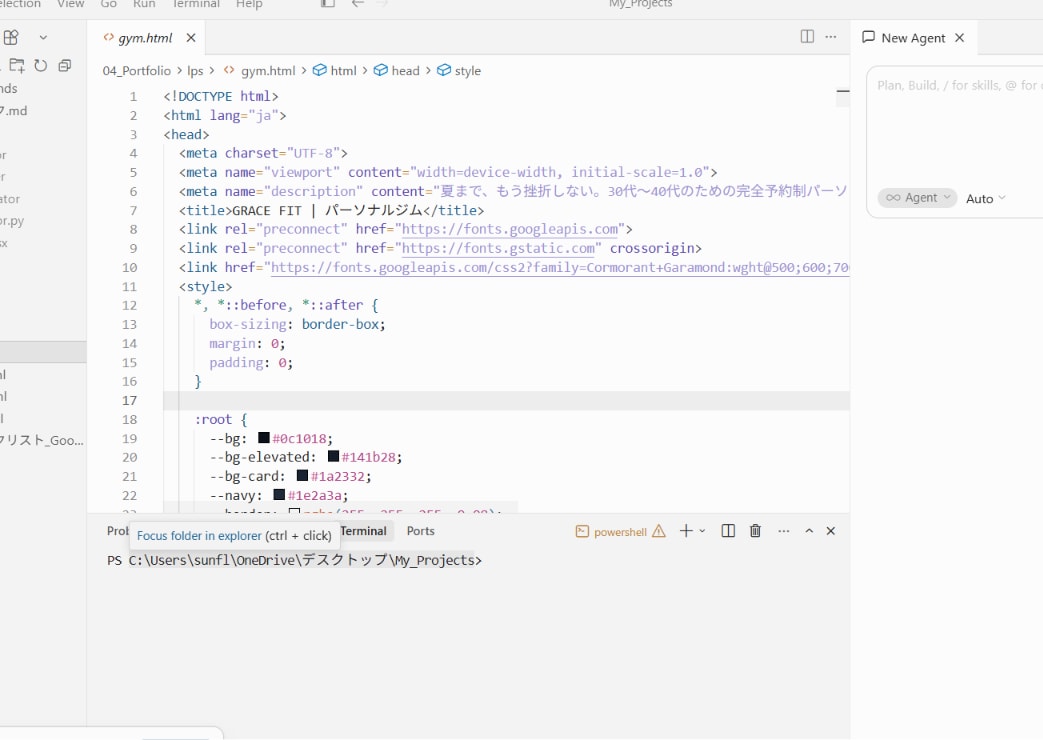Open the Auto model selector dropdown

click(986, 198)
